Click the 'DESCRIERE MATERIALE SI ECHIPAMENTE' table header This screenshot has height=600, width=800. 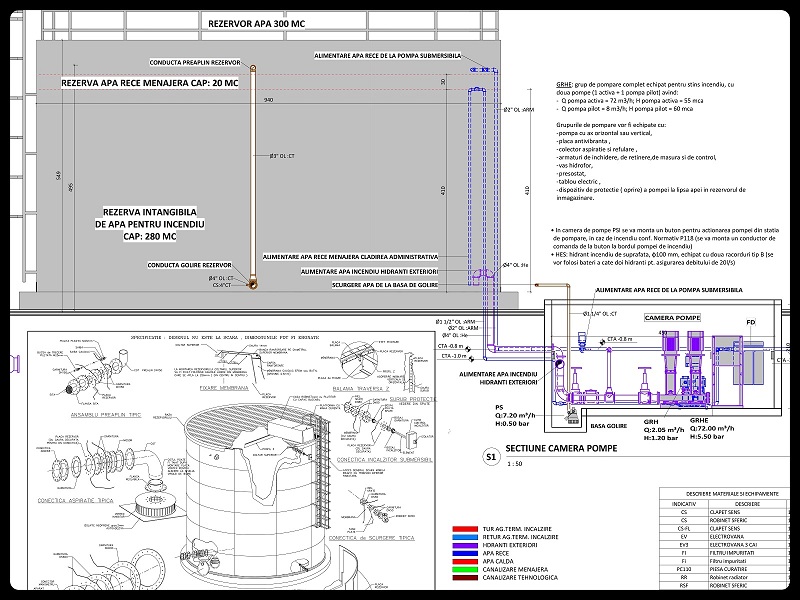[731, 494]
